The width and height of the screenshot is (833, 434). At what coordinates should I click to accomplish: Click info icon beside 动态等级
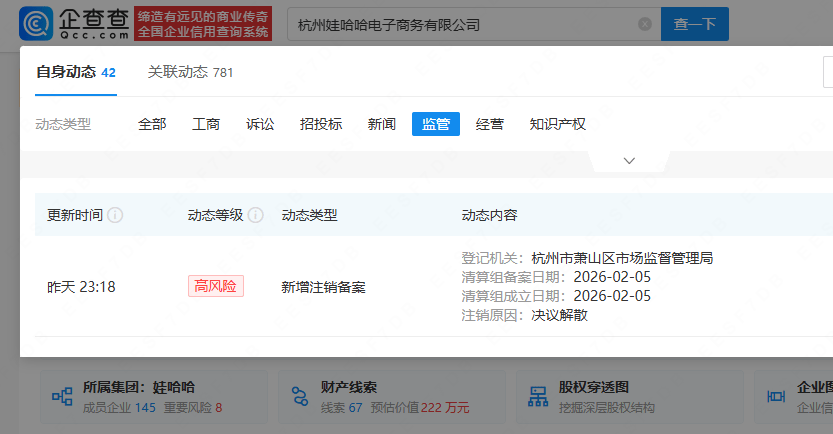256,216
